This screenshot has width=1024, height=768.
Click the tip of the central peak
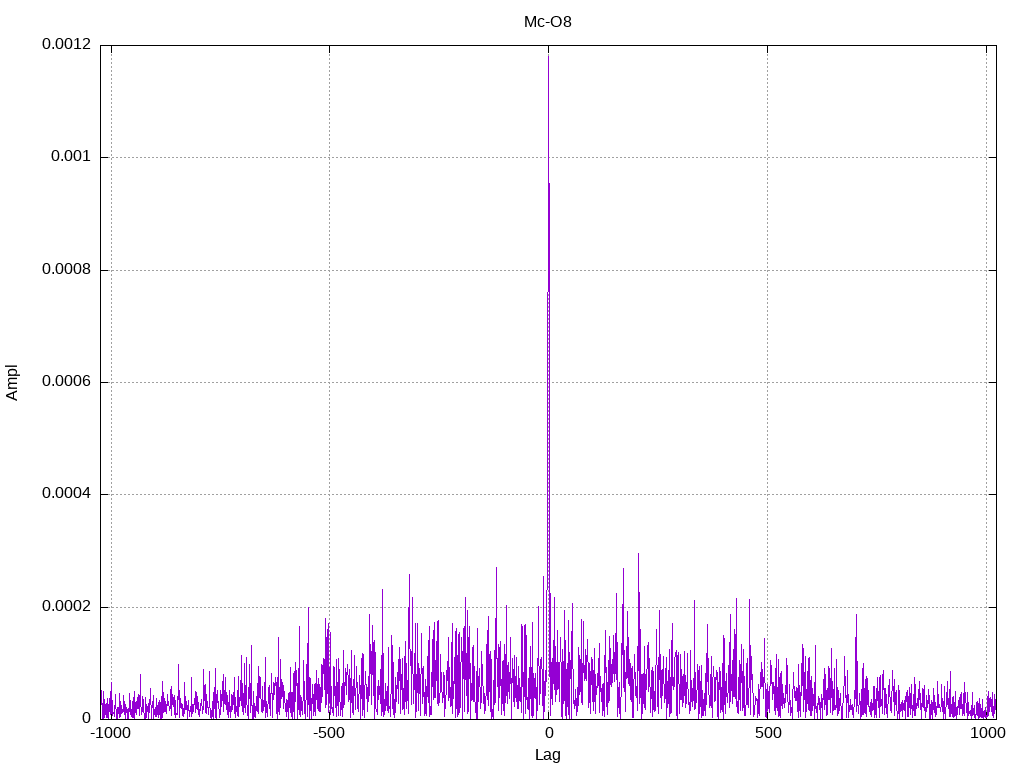[548, 56]
